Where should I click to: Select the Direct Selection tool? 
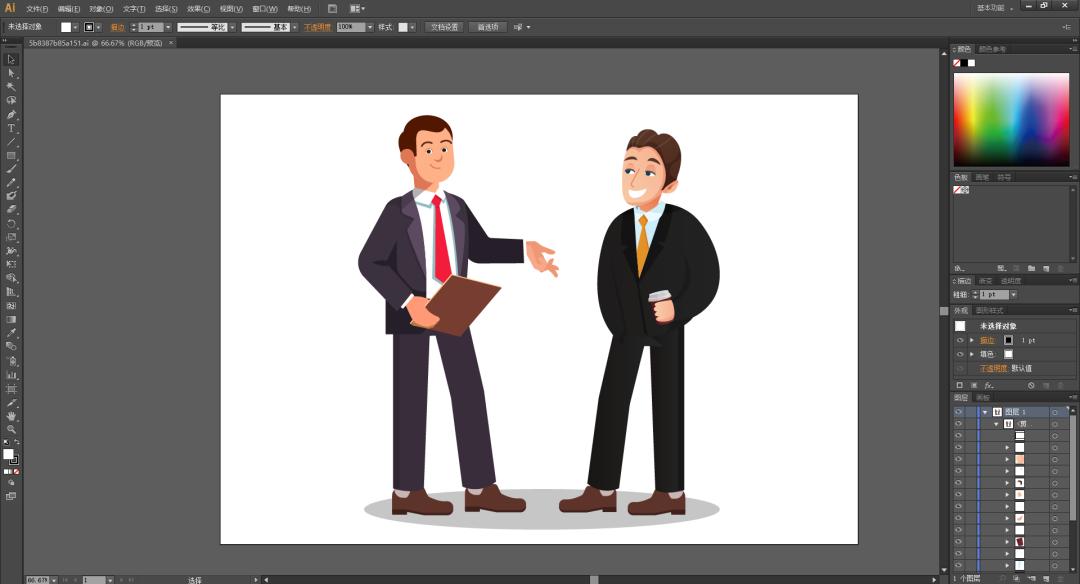click(11, 73)
